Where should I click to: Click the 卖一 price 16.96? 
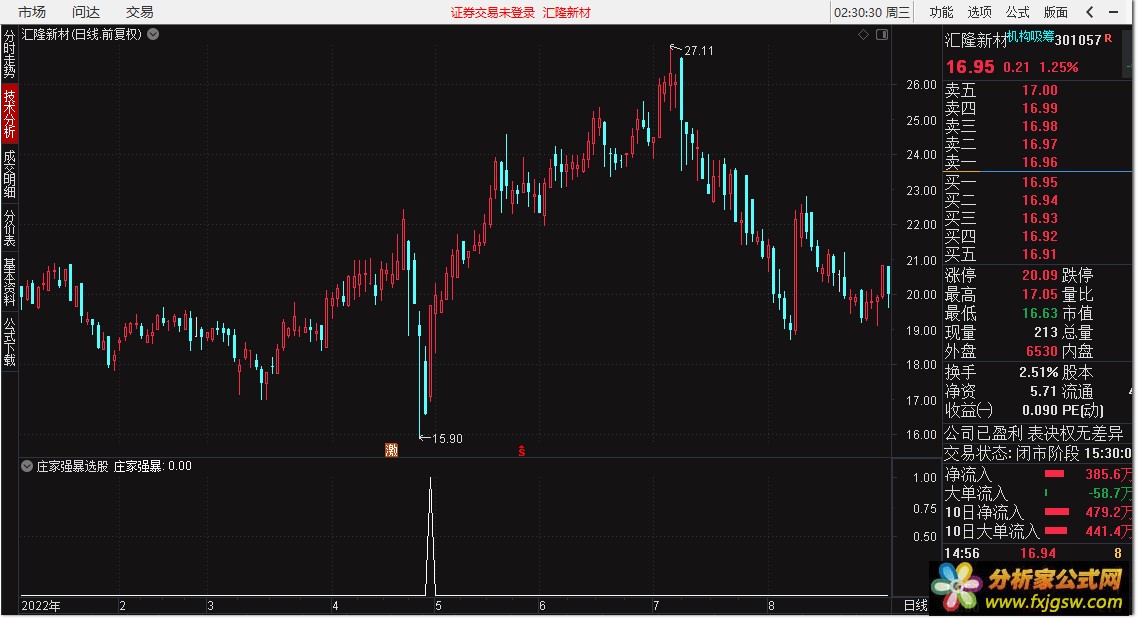(x=1039, y=163)
